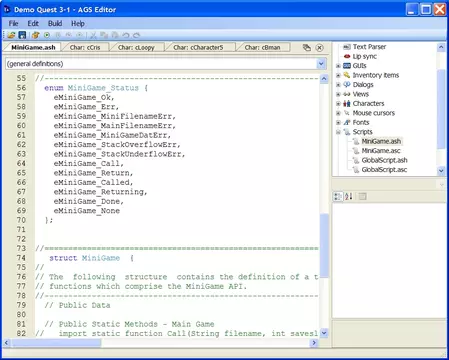Switch to the Char: cCris tab
The image size is (449, 360).
(x=85, y=47)
